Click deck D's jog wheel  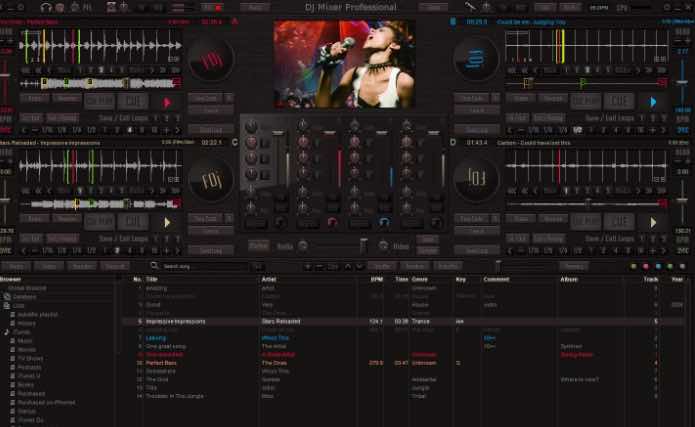point(476,178)
